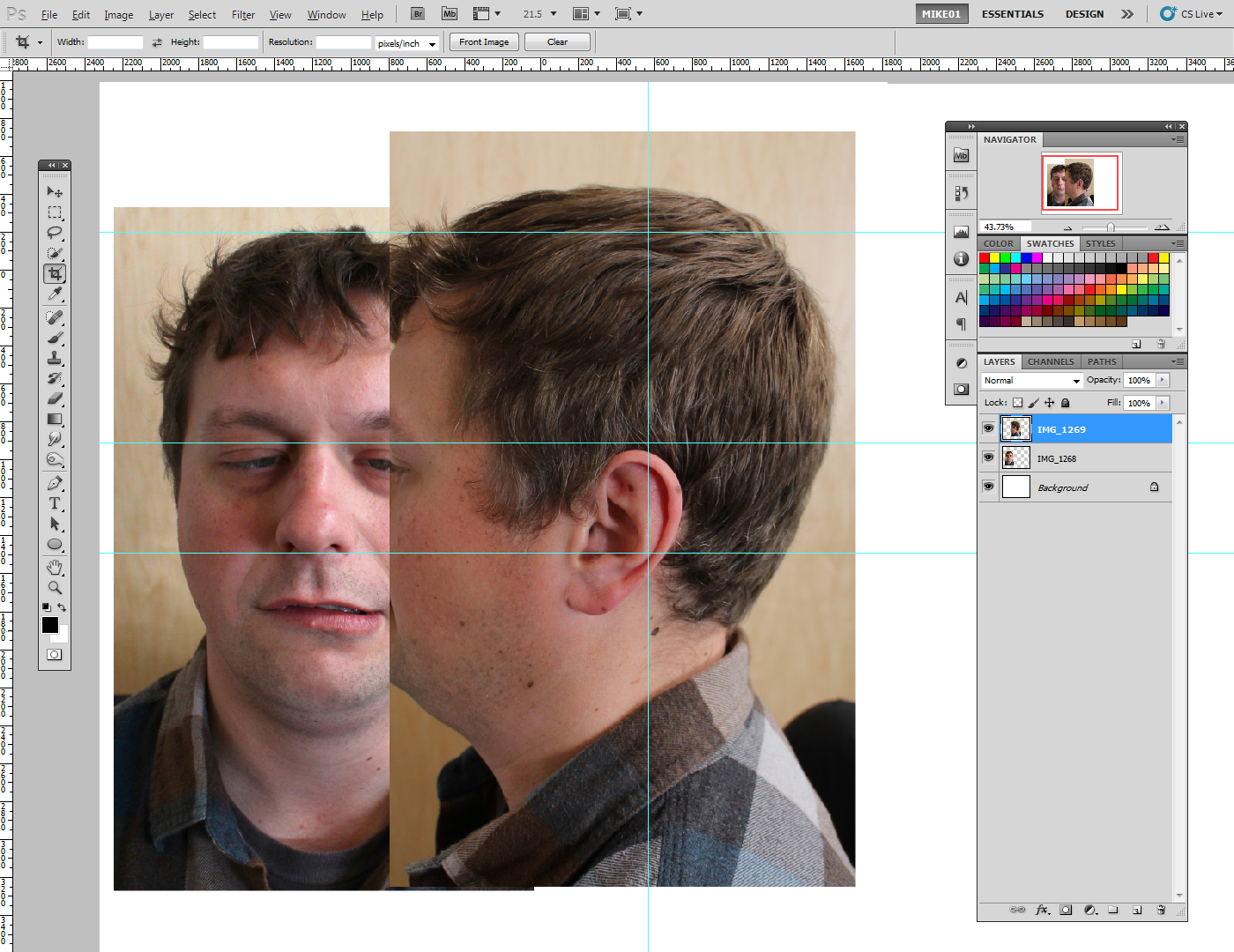This screenshot has width=1234, height=952.
Task: Expand the pixels/inch units dropdown
Action: pos(432,44)
